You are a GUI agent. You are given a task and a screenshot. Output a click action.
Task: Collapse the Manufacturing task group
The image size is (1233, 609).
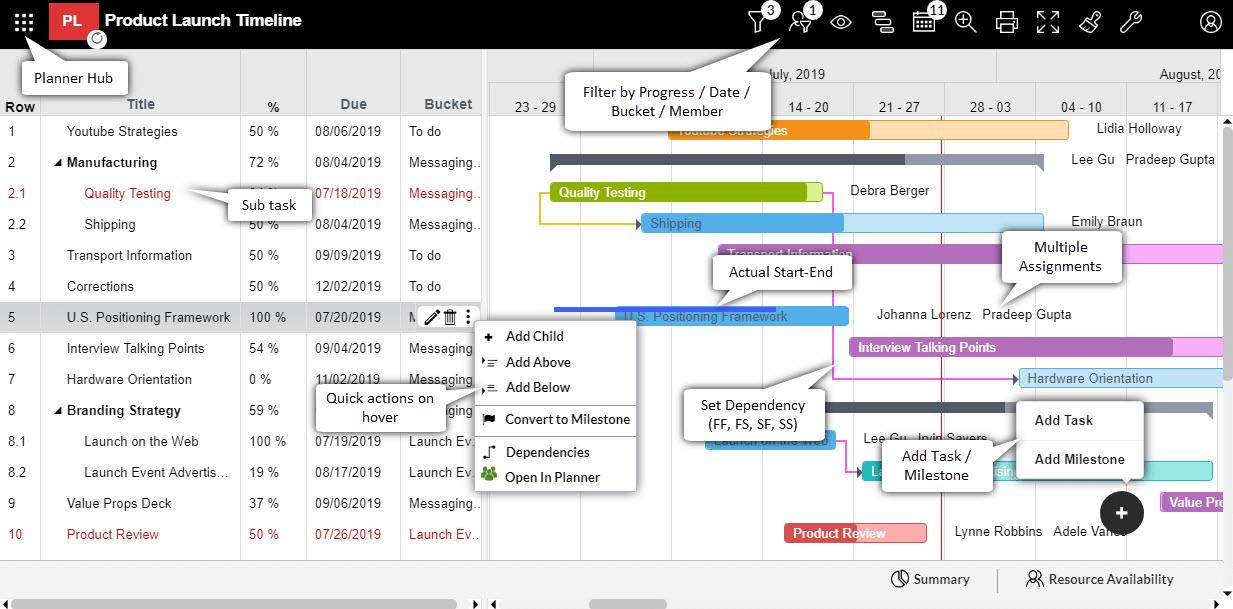pos(57,163)
